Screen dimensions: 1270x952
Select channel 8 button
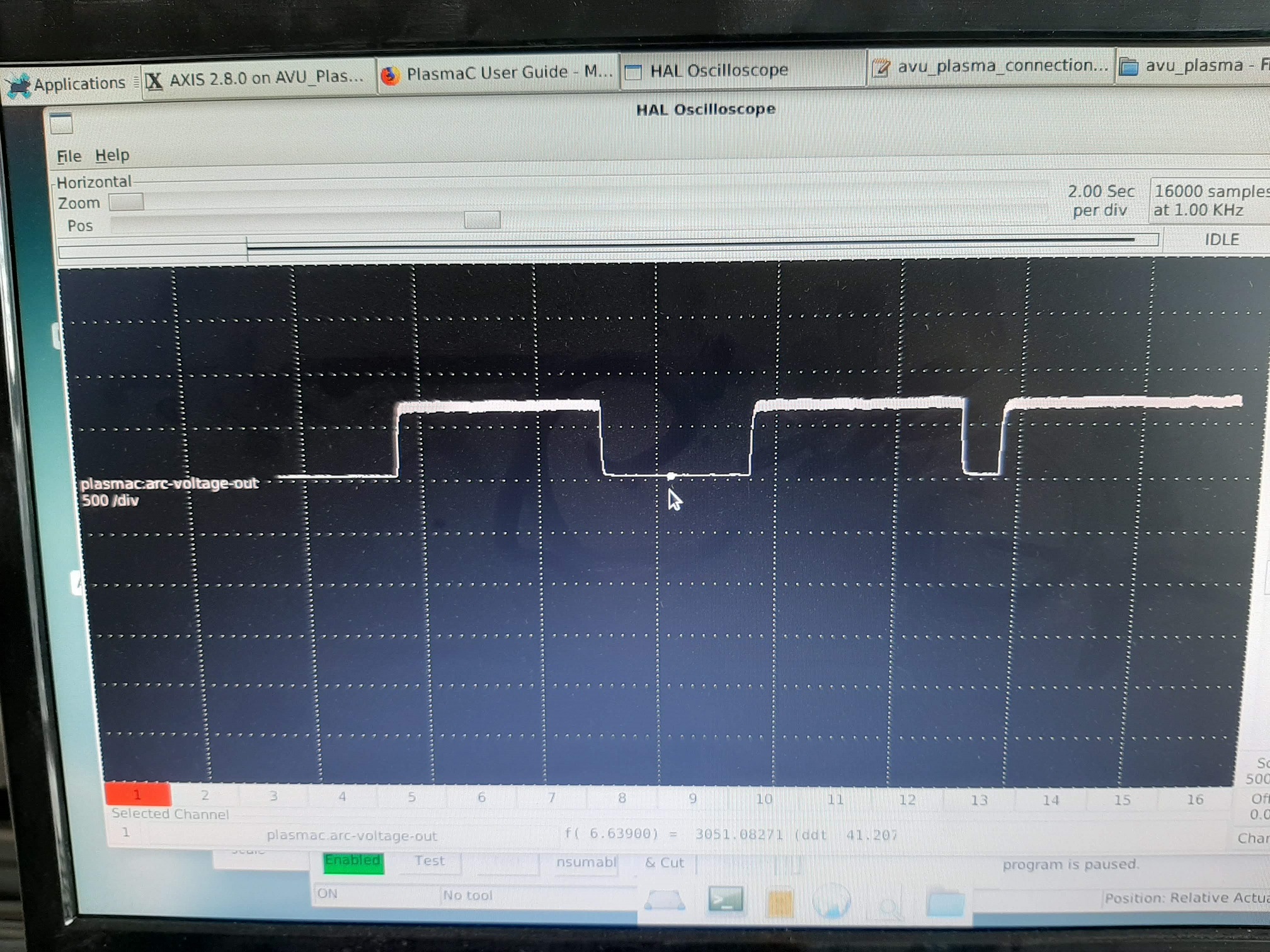[622, 798]
